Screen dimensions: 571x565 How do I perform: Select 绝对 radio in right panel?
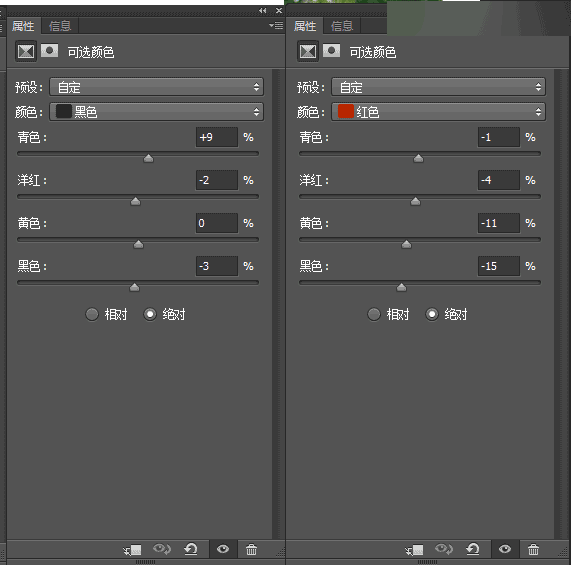[432, 314]
